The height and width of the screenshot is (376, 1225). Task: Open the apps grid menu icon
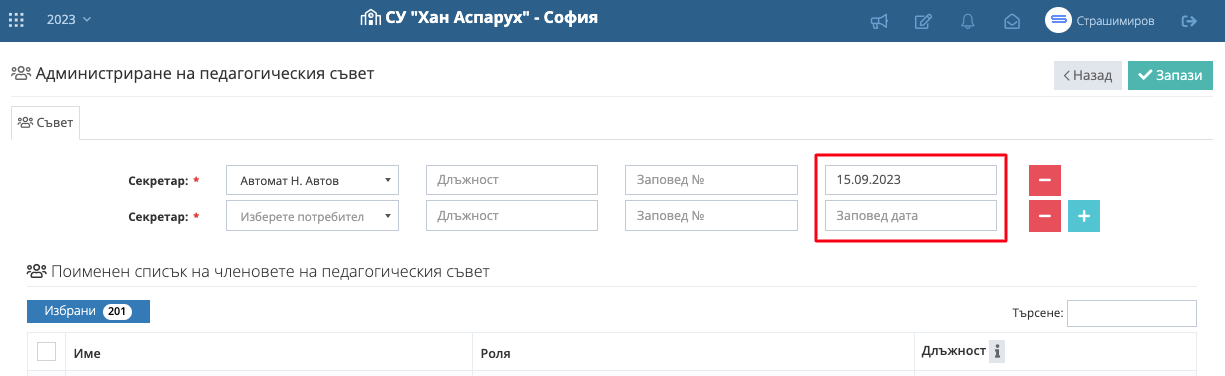(x=16, y=20)
